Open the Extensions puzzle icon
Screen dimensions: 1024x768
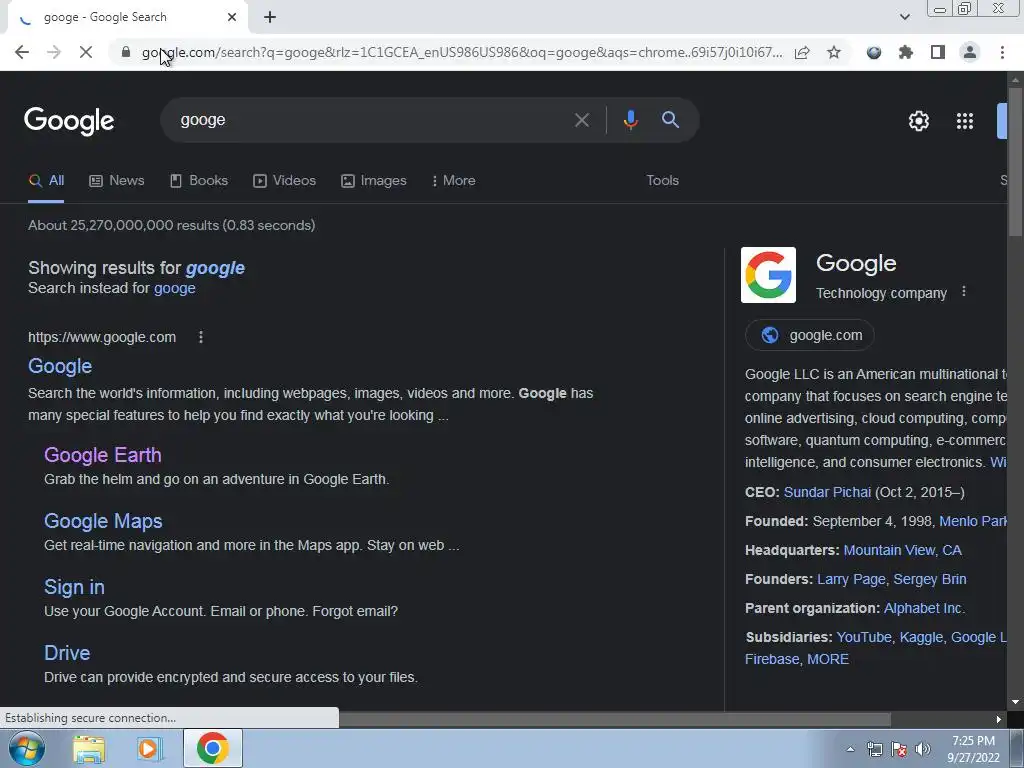coord(906,52)
